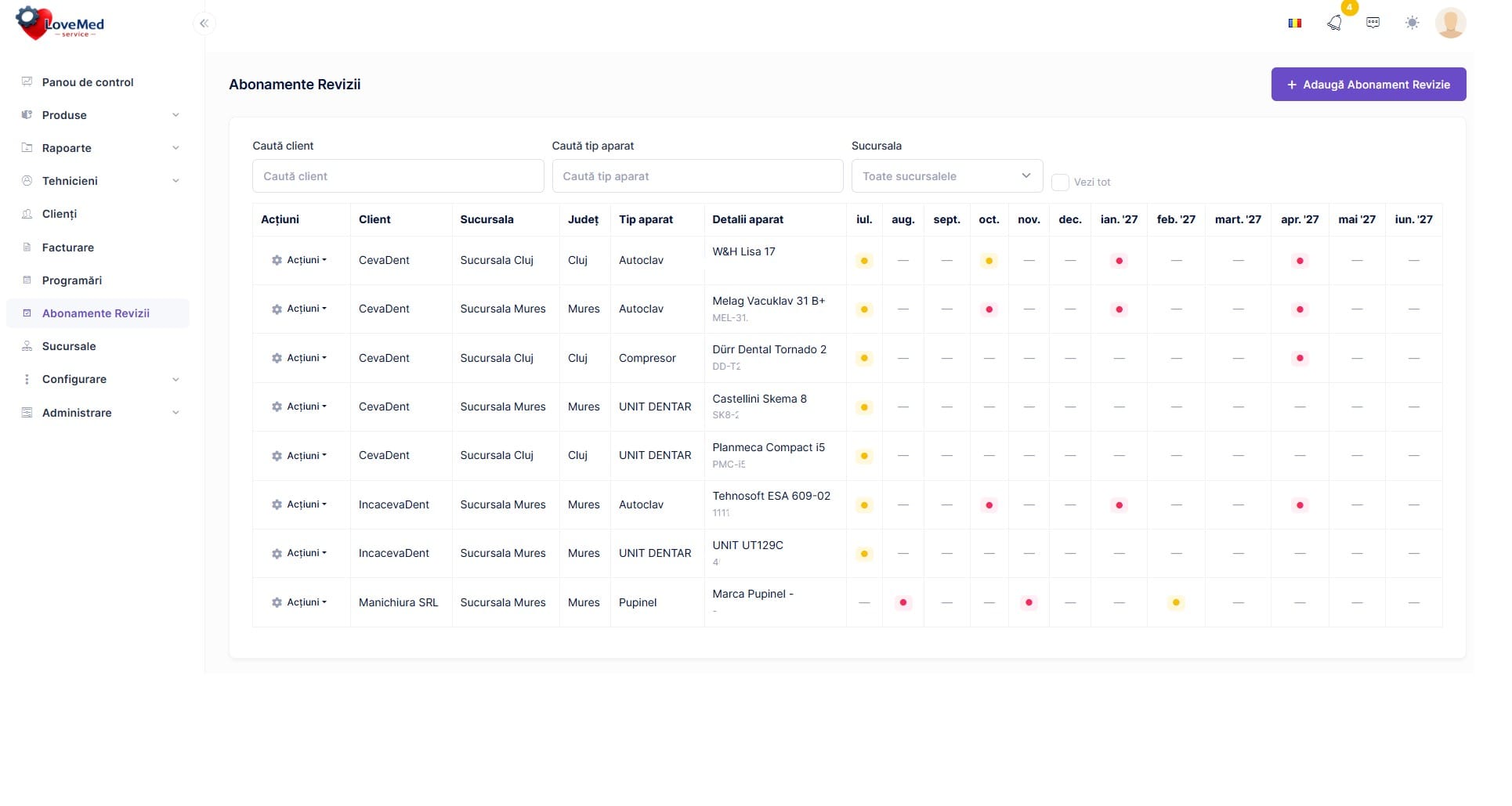Collapse the sidebar with double-chevron icon

[204, 23]
